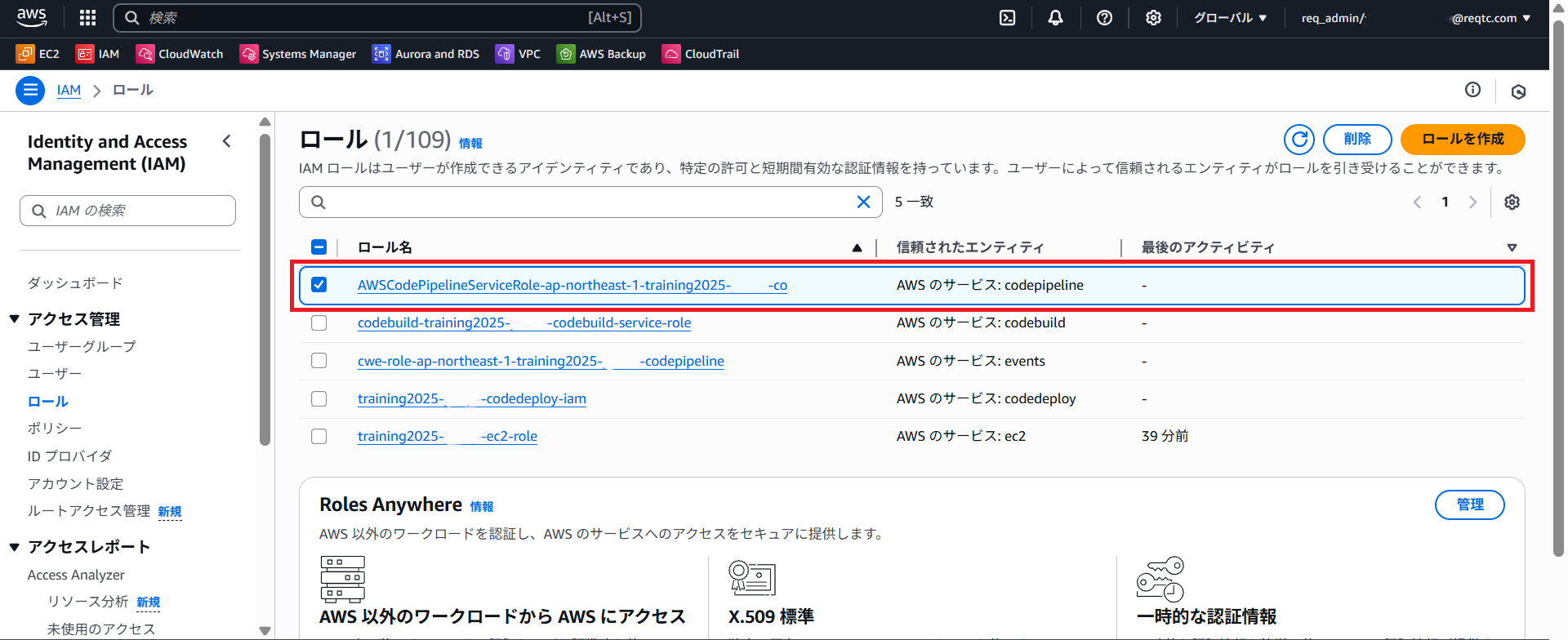1568x640 pixels.
Task: Uncheck AWSCodePipelineServiceRole row checkbox
Action: pyautogui.click(x=319, y=285)
